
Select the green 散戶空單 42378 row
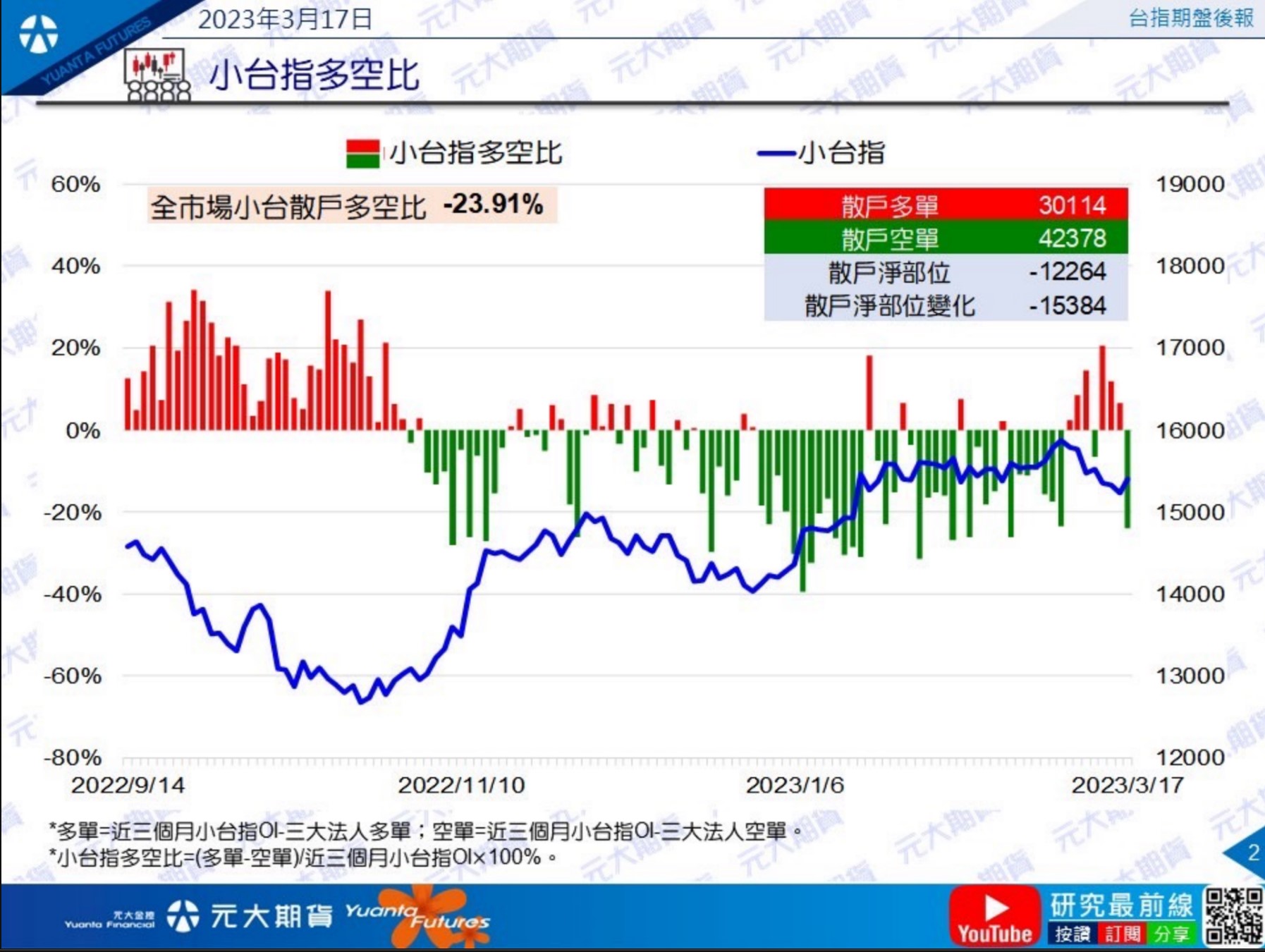tap(946, 238)
